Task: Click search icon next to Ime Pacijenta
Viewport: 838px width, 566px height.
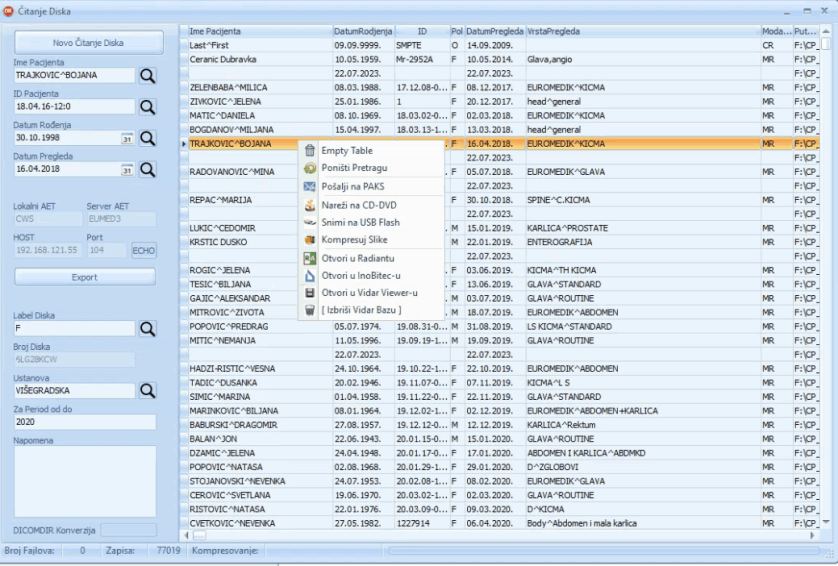Action: [x=147, y=75]
